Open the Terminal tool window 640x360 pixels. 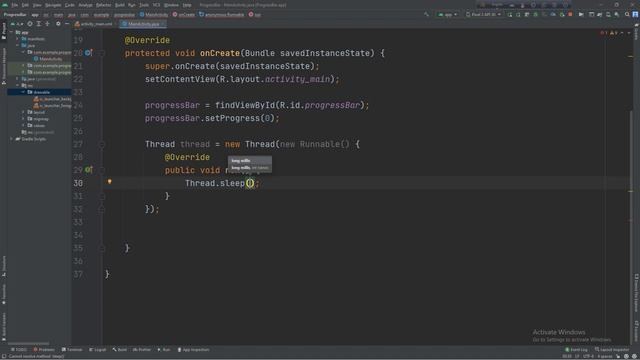tap(72, 350)
